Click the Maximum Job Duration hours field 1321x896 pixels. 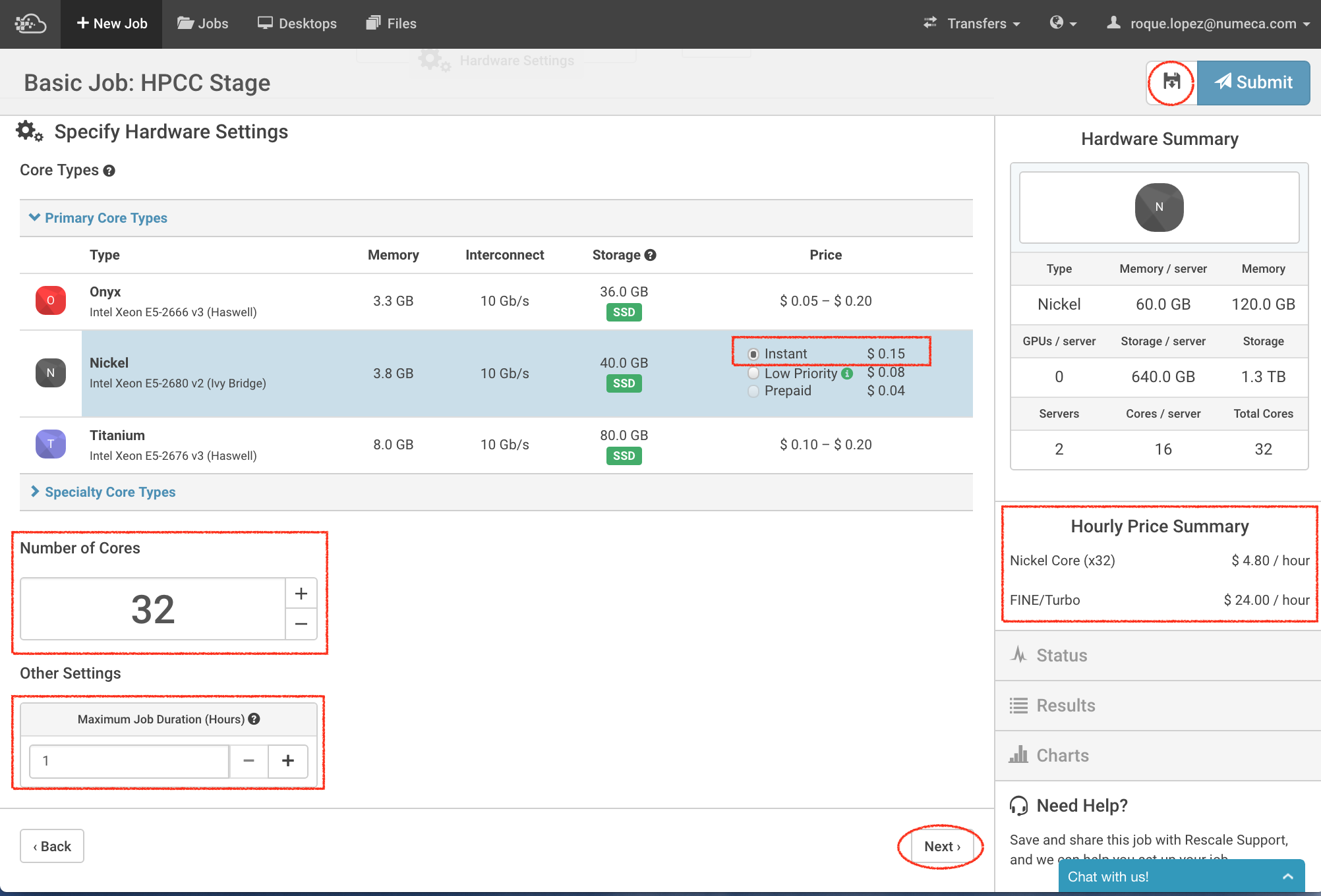coord(129,761)
